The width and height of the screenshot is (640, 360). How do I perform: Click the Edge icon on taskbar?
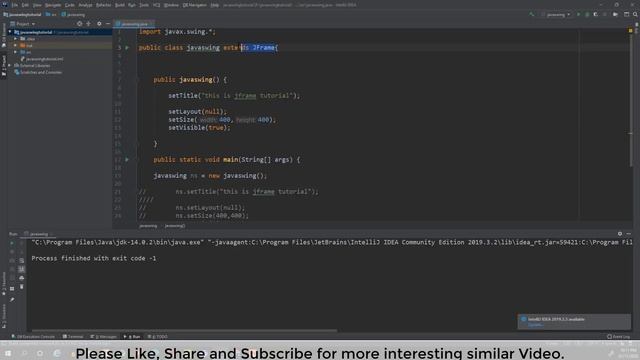[x=57, y=353]
